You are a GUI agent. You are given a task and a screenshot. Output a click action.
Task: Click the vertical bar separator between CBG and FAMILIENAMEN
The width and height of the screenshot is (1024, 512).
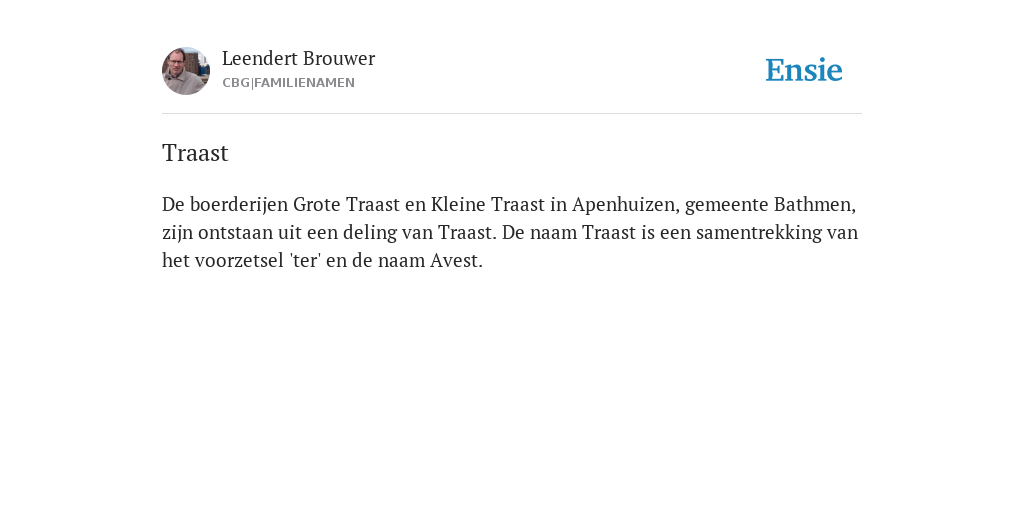point(252,83)
